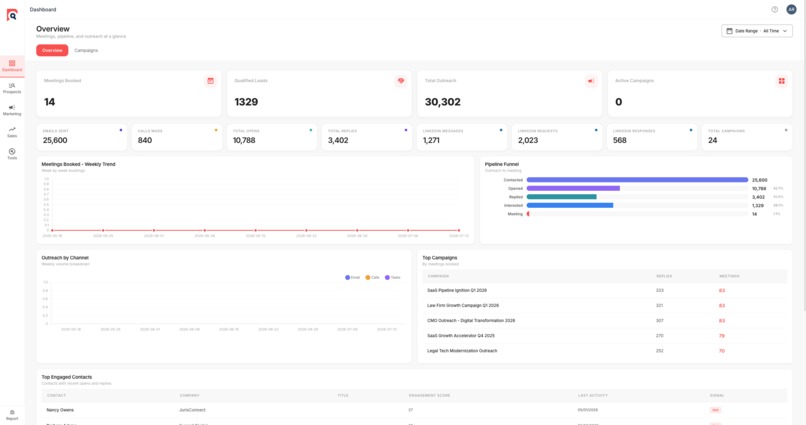Click the Meetings column header in Top Campaigns

[729, 276]
